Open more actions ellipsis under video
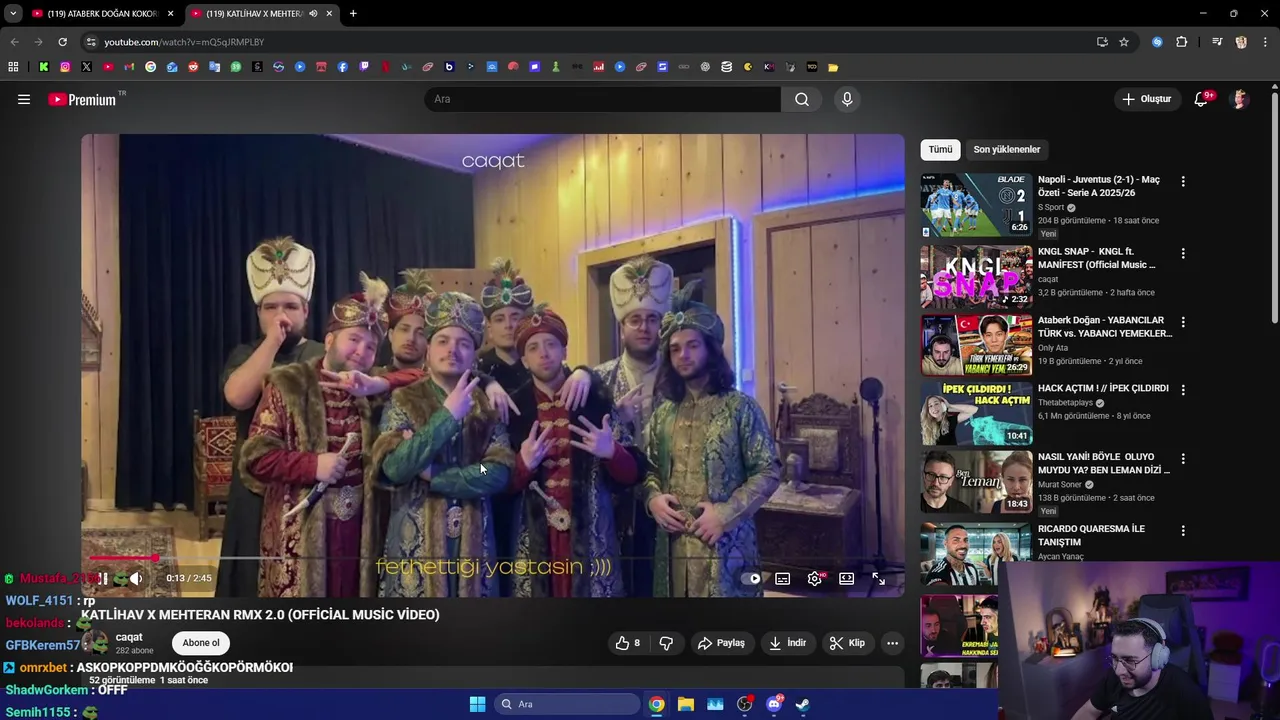The height and width of the screenshot is (720, 1280). point(892,643)
